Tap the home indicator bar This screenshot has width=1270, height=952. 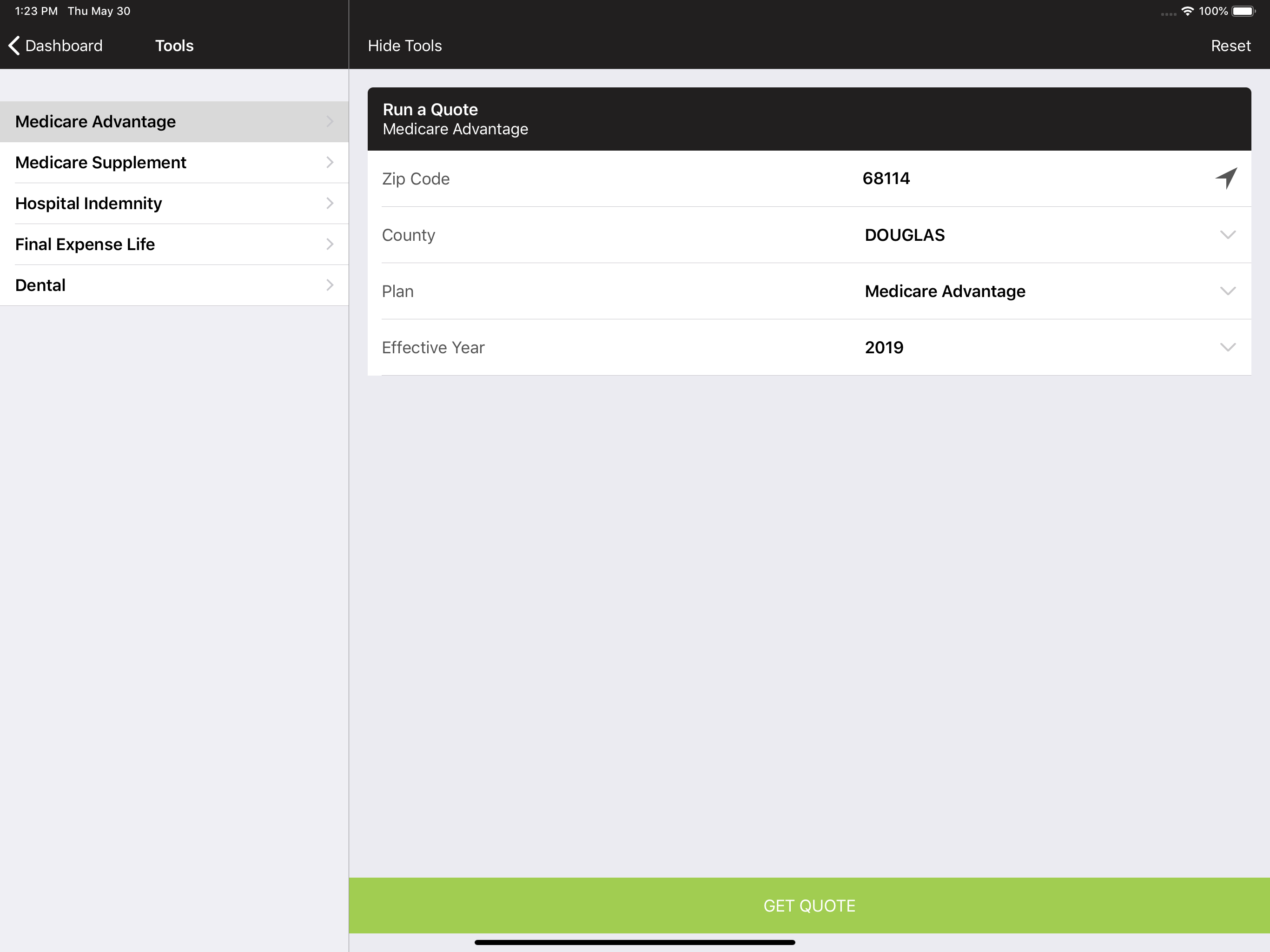pos(635,942)
